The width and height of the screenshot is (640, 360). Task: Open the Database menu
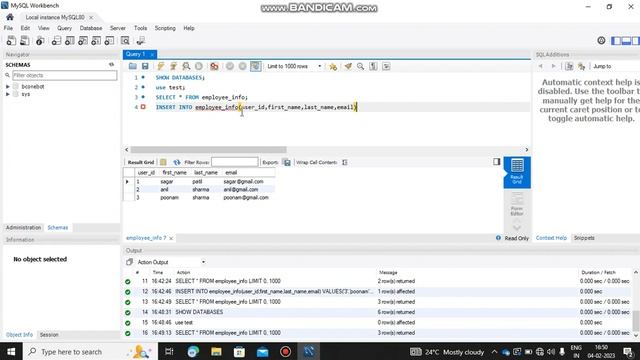91,28
